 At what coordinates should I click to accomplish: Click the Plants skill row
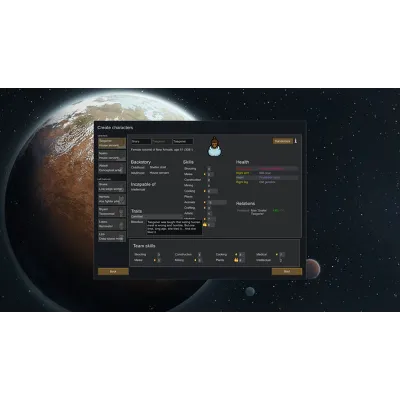(x=197, y=197)
